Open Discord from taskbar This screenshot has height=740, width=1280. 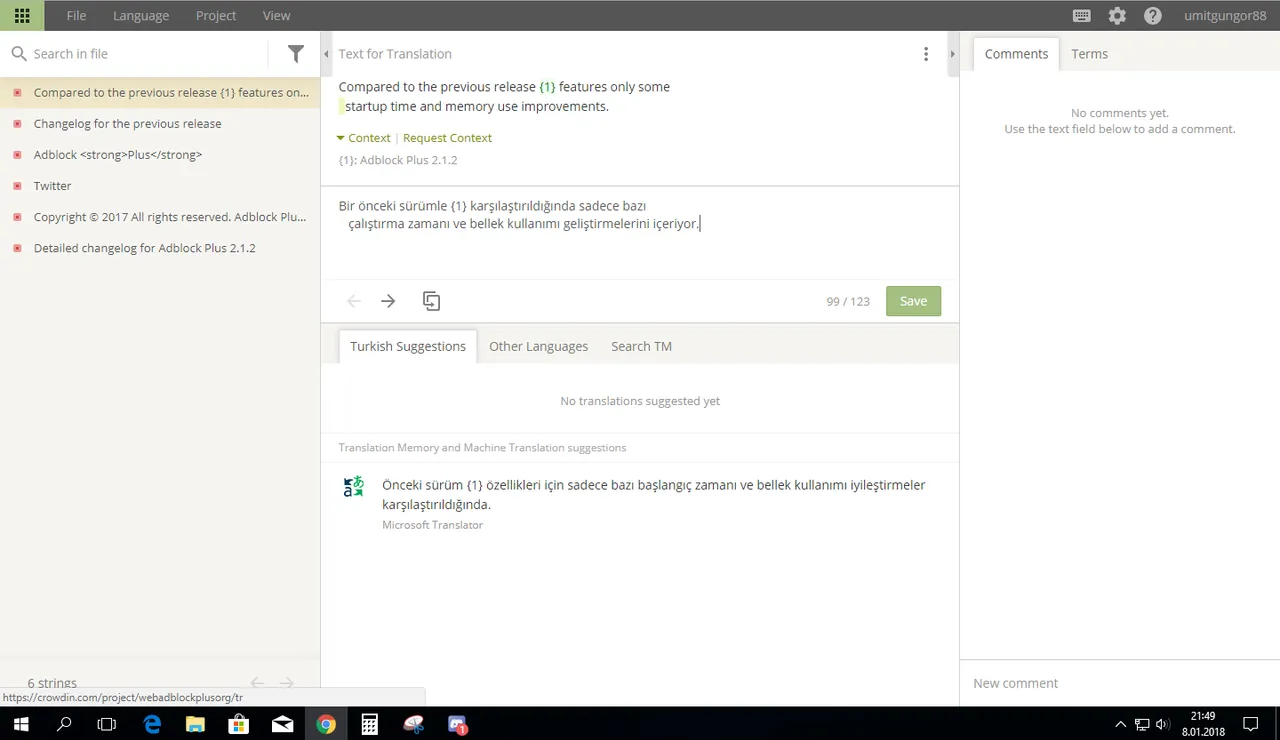pos(457,723)
